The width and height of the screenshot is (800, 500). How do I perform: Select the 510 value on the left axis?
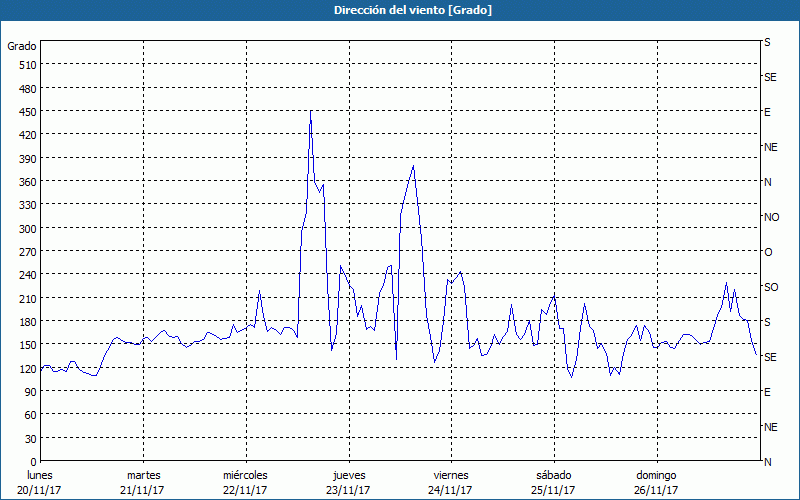(26, 65)
